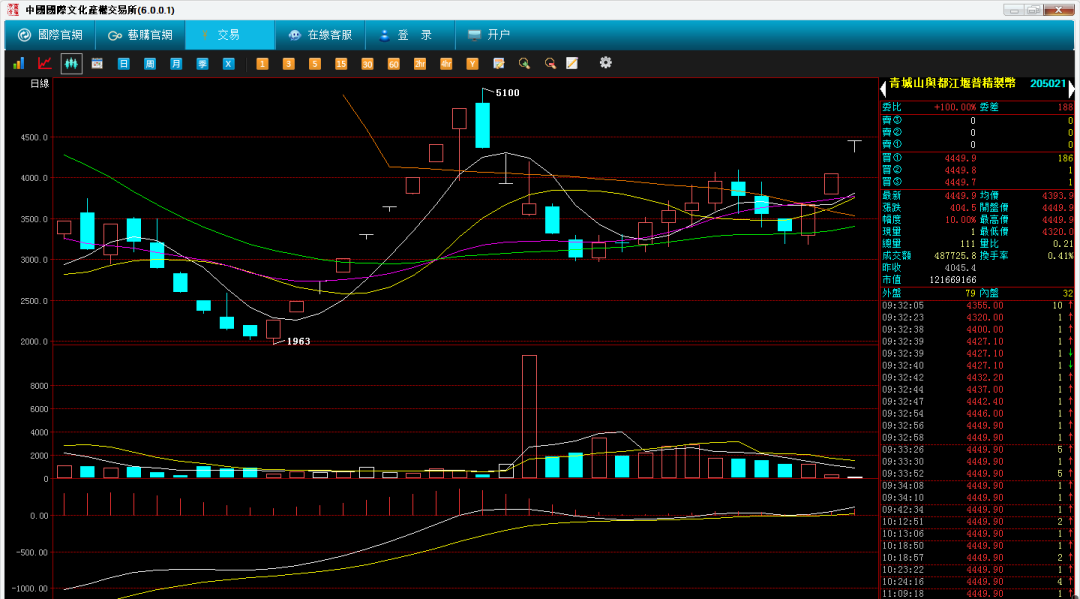Switch to monthly period (月) chart
The height and width of the screenshot is (599, 1080).
[176, 63]
